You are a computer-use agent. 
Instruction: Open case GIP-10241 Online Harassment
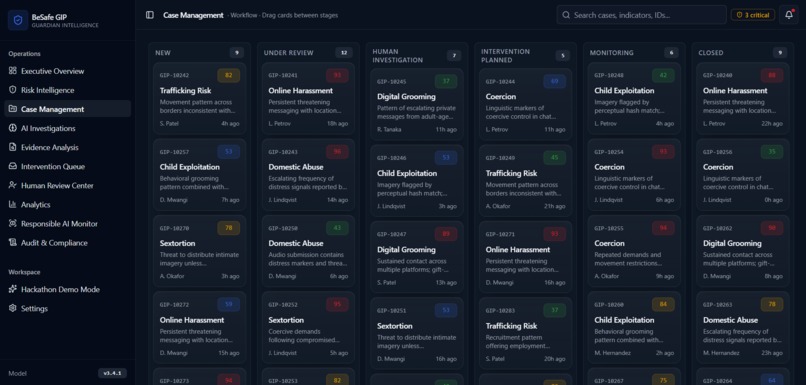[308, 99]
